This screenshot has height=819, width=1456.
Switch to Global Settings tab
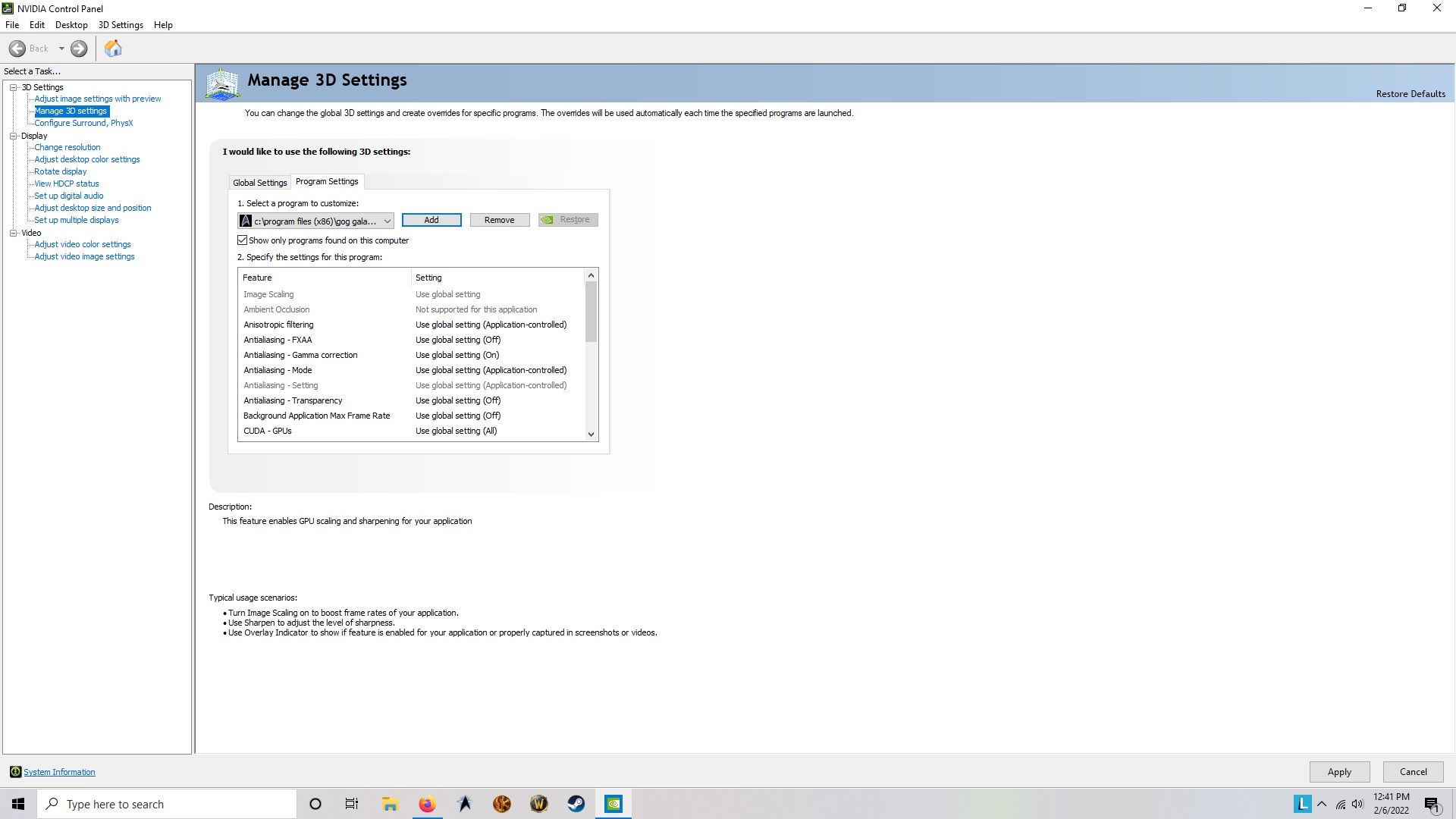point(260,183)
